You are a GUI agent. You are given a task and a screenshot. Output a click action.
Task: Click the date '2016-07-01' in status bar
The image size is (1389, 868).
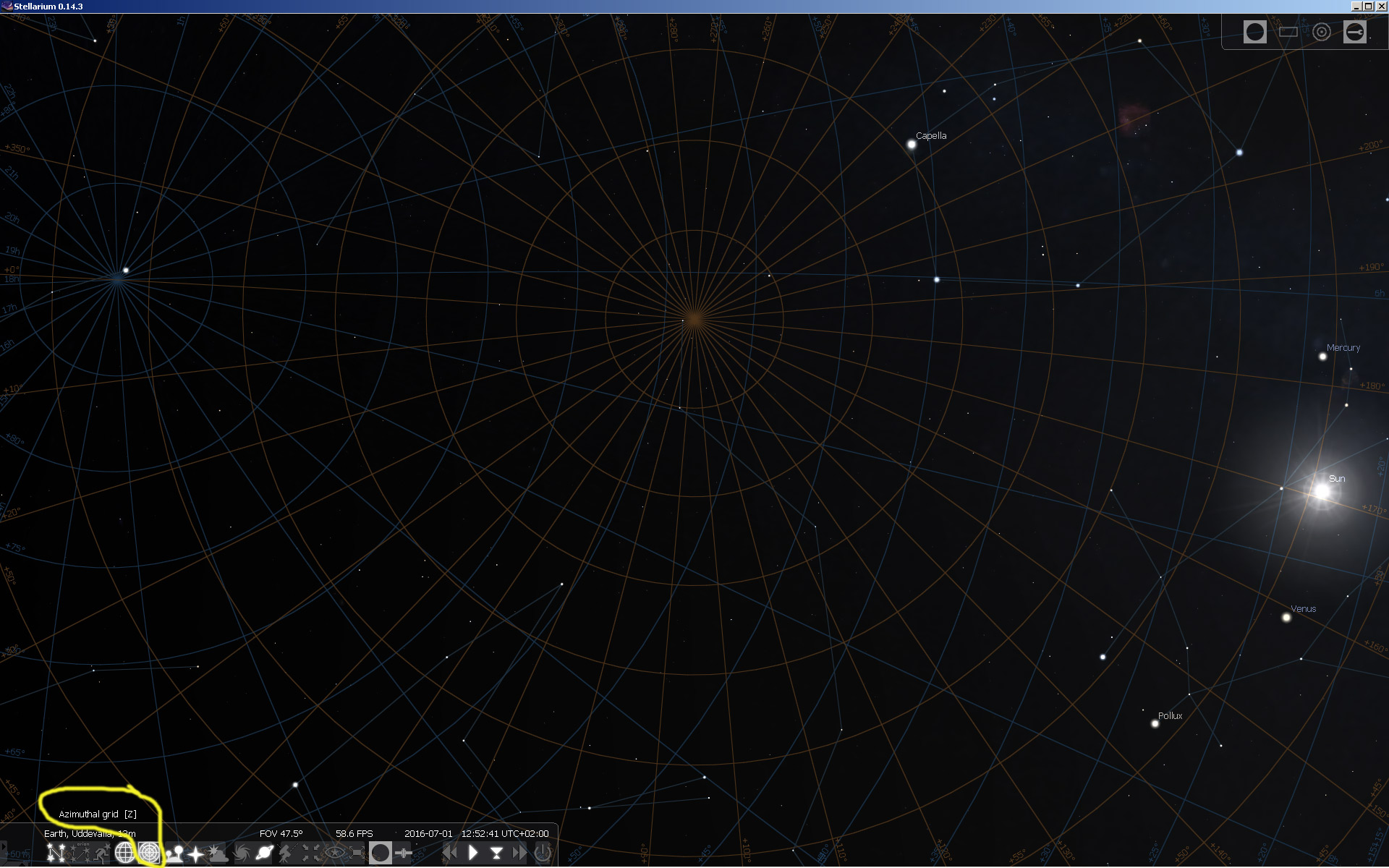pyautogui.click(x=428, y=833)
